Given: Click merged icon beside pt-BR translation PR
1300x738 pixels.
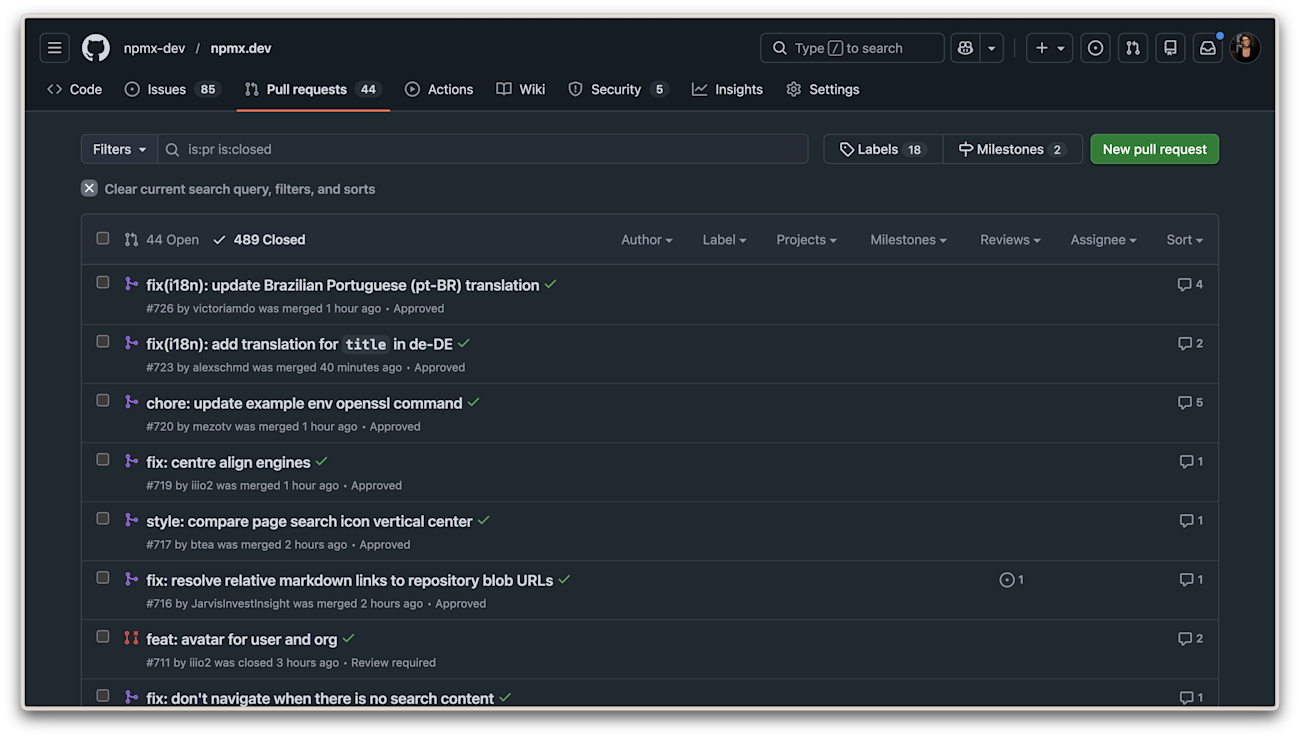Looking at the screenshot, I should (131, 284).
